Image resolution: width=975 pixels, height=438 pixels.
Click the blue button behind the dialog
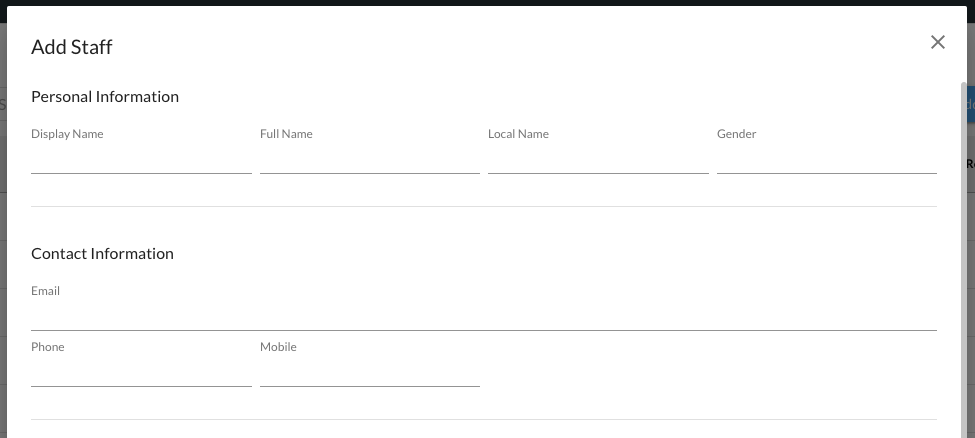971,105
